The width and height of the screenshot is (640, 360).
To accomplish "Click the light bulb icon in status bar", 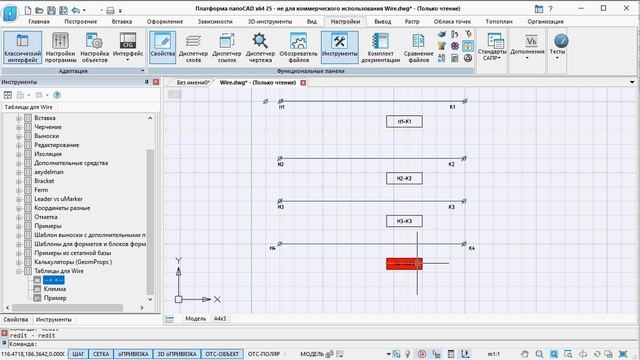I will coord(407,354).
